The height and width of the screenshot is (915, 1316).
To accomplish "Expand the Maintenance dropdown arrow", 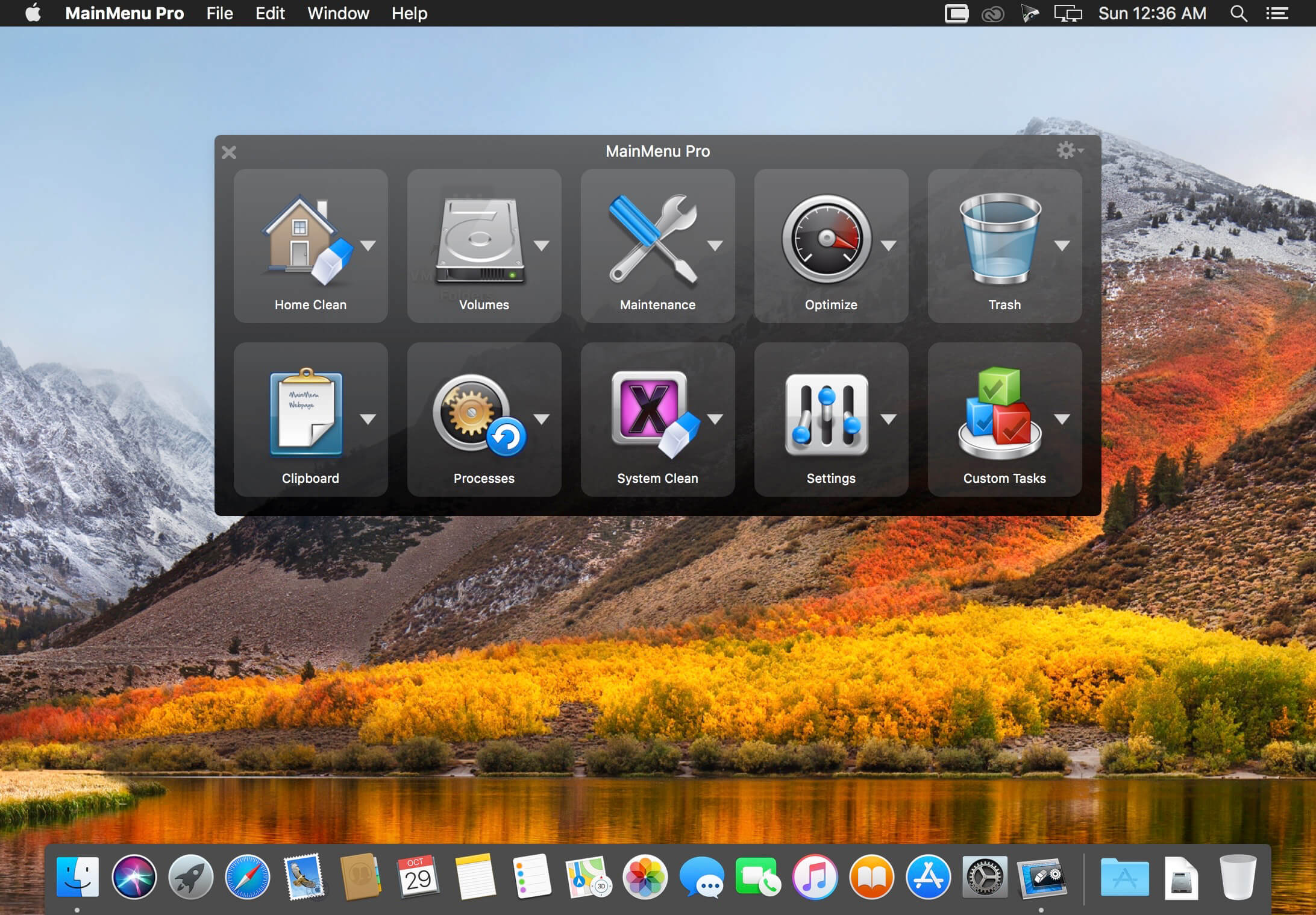I will pyautogui.click(x=715, y=245).
